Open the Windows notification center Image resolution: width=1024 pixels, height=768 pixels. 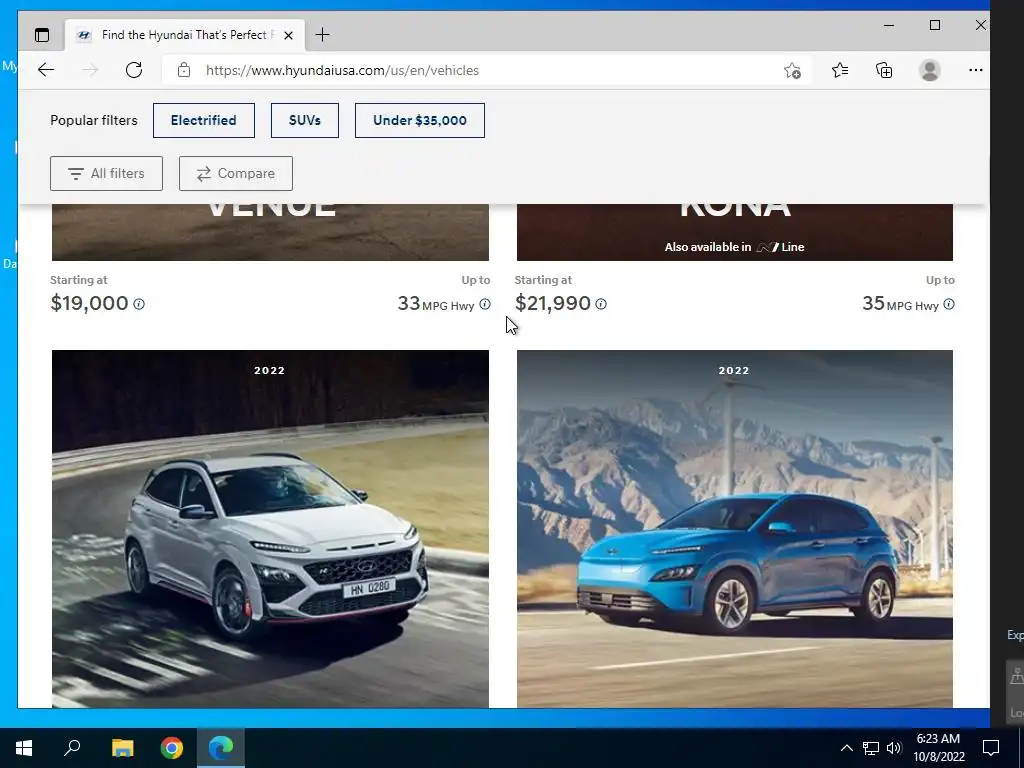coord(991,748)
